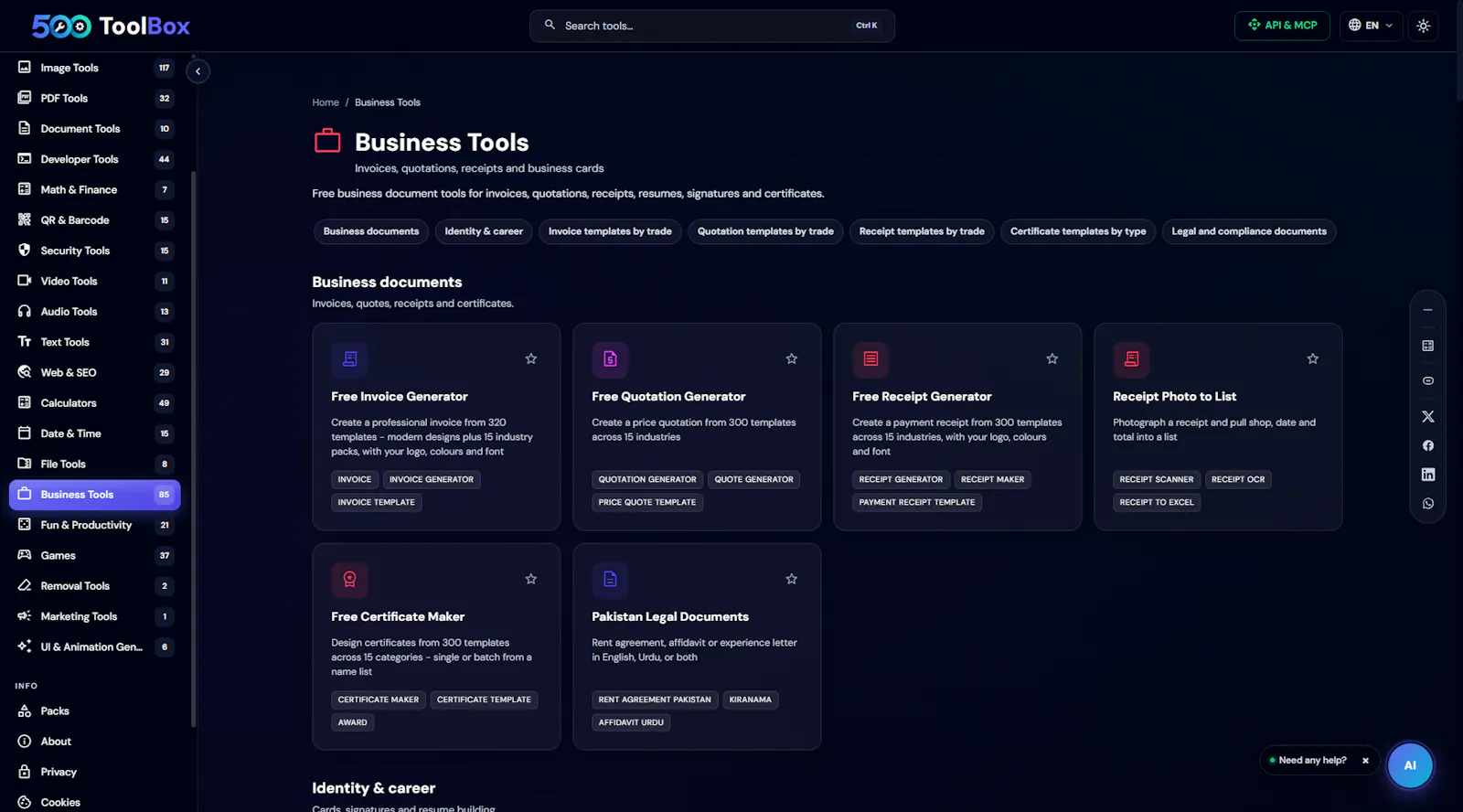
Task: Favorite the Free Certificate Maker star
Action: tap(531, 579)
